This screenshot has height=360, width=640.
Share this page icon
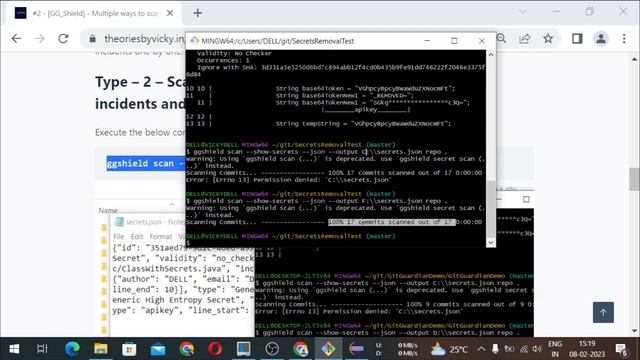524,39
